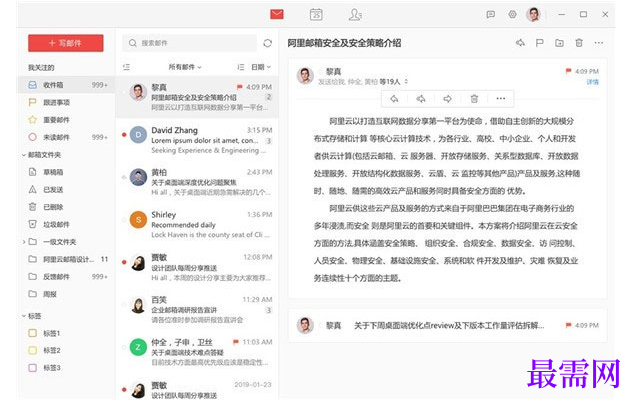Open the more options dots in header
This screenshot has width=639, height=405.
pyautogui.click(x=598, y=43)
